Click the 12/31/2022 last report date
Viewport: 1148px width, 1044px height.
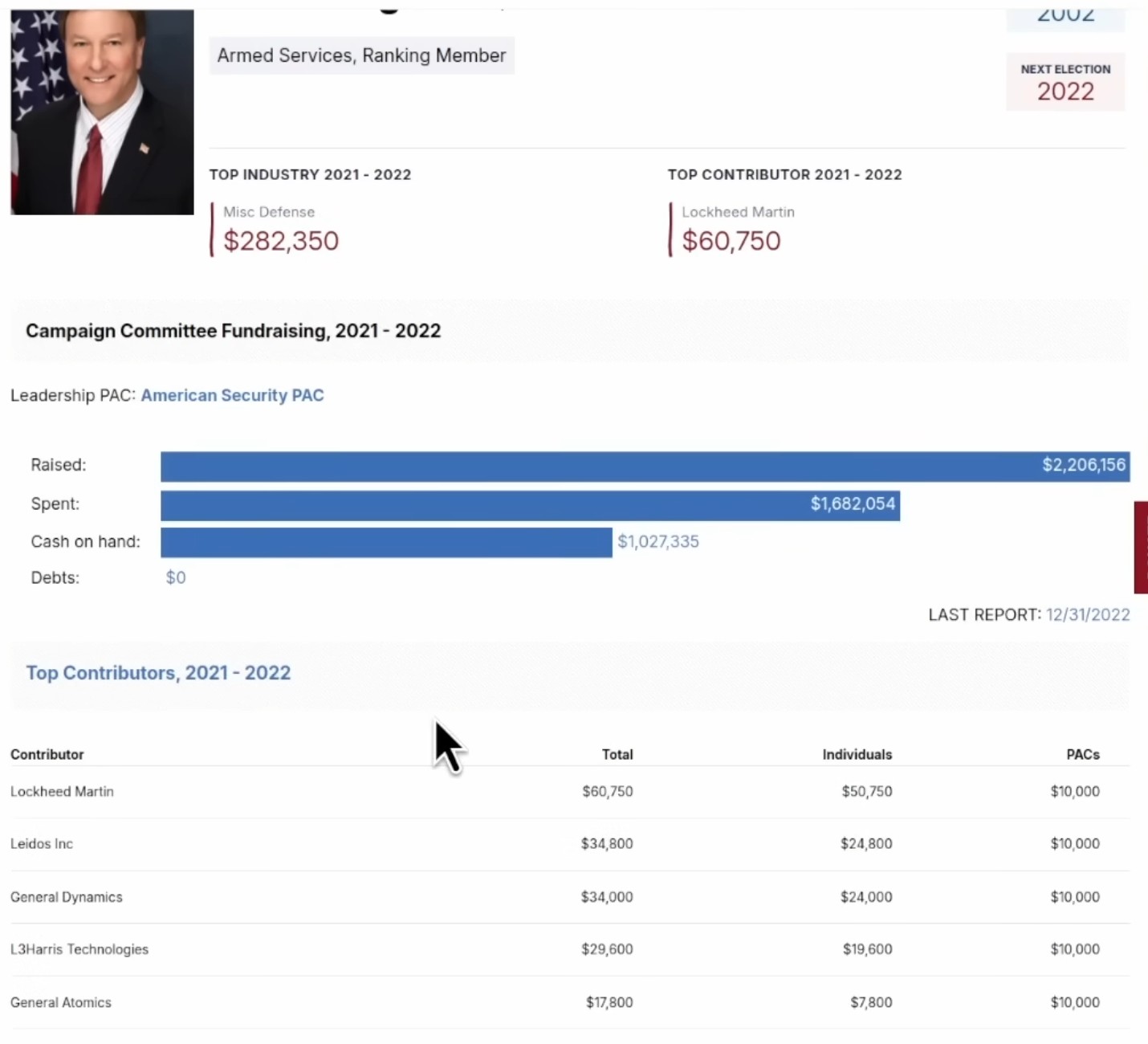coord(1087,614)
